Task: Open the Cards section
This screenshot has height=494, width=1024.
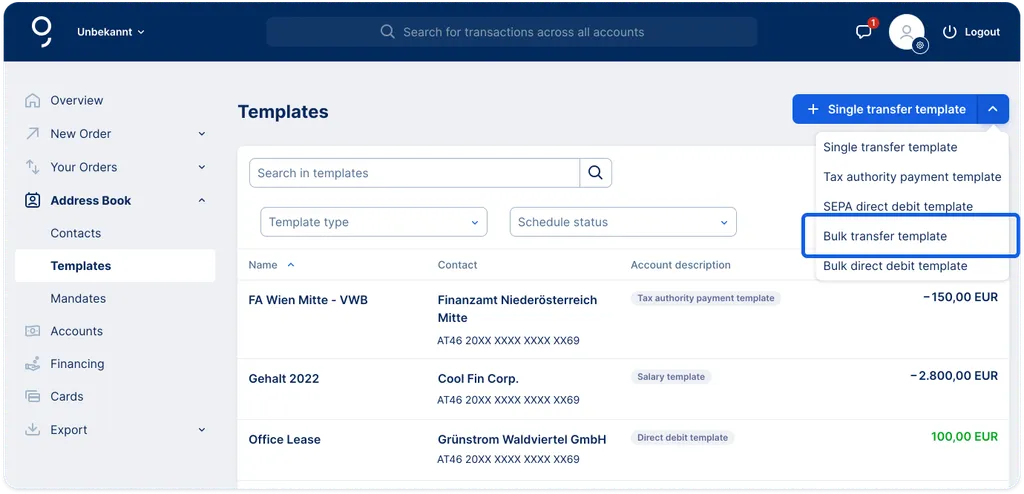Action: 67,397
